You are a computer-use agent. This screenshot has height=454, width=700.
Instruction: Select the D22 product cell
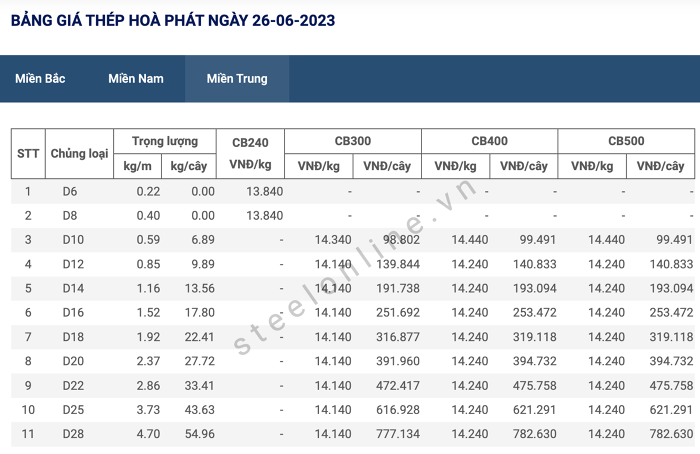click(73, 386)
